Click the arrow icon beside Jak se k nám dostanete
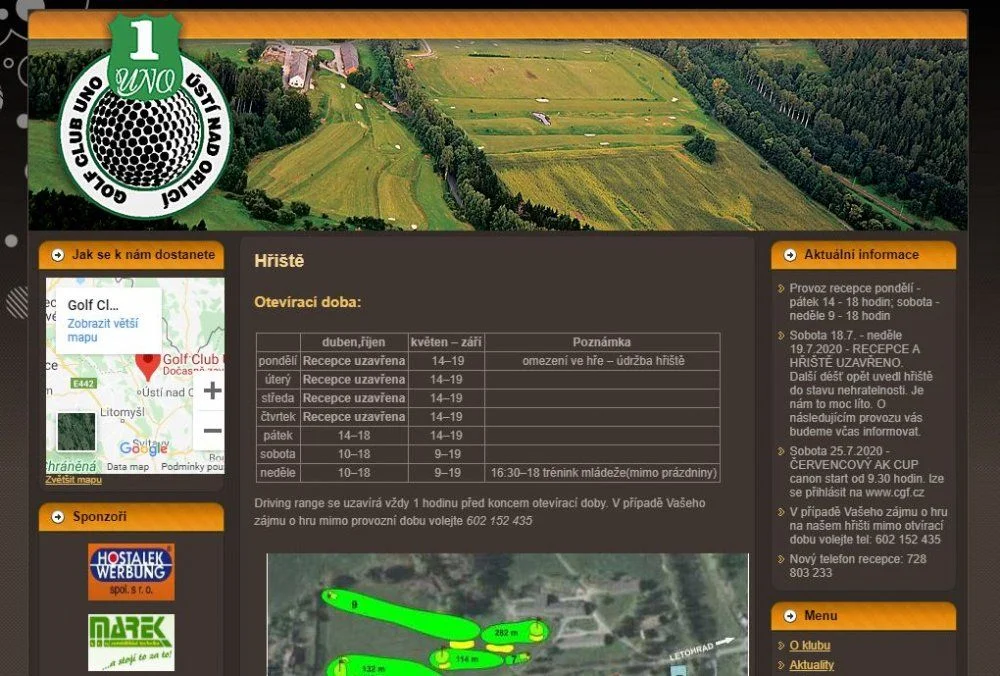The image size is (1000, 676). tap(57, 255)
